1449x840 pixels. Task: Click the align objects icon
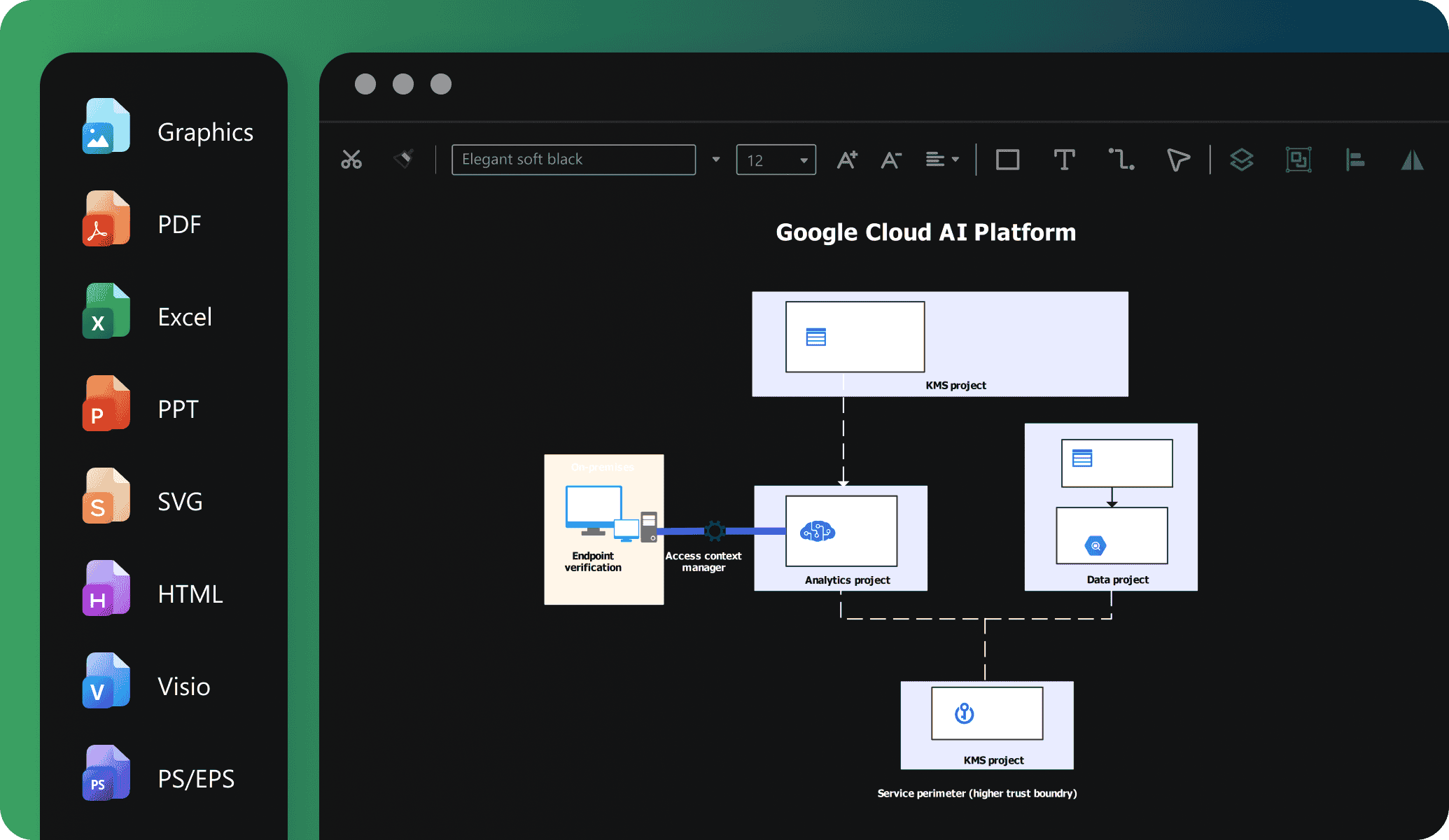pos(1354,160)
